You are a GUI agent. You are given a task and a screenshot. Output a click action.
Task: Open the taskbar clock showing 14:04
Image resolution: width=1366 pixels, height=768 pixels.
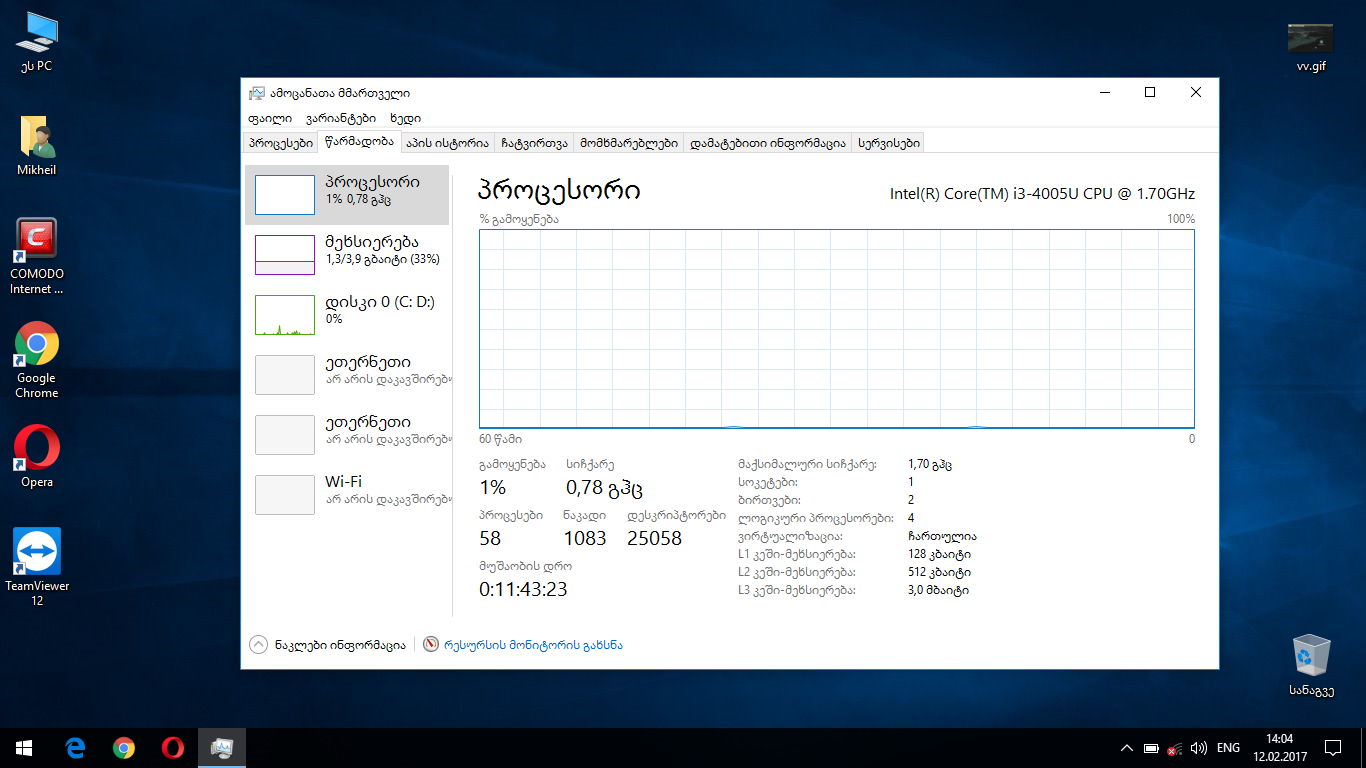click(1279, 747)
